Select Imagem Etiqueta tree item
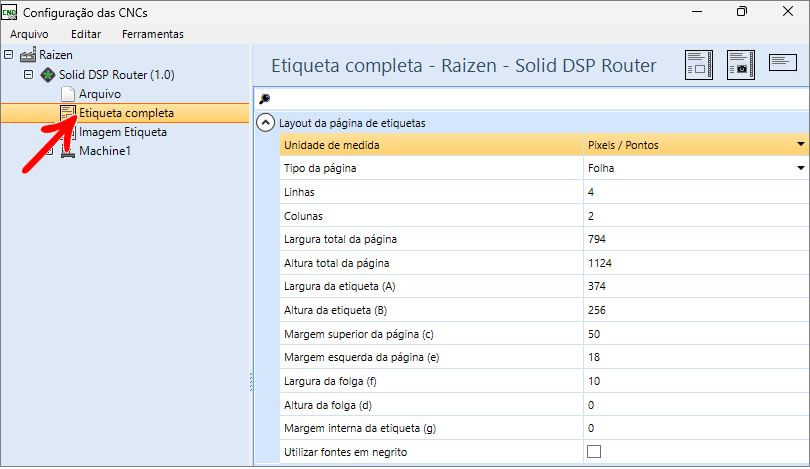The width and height of the screenshot is (810, 469). click(x=123, y=132)
